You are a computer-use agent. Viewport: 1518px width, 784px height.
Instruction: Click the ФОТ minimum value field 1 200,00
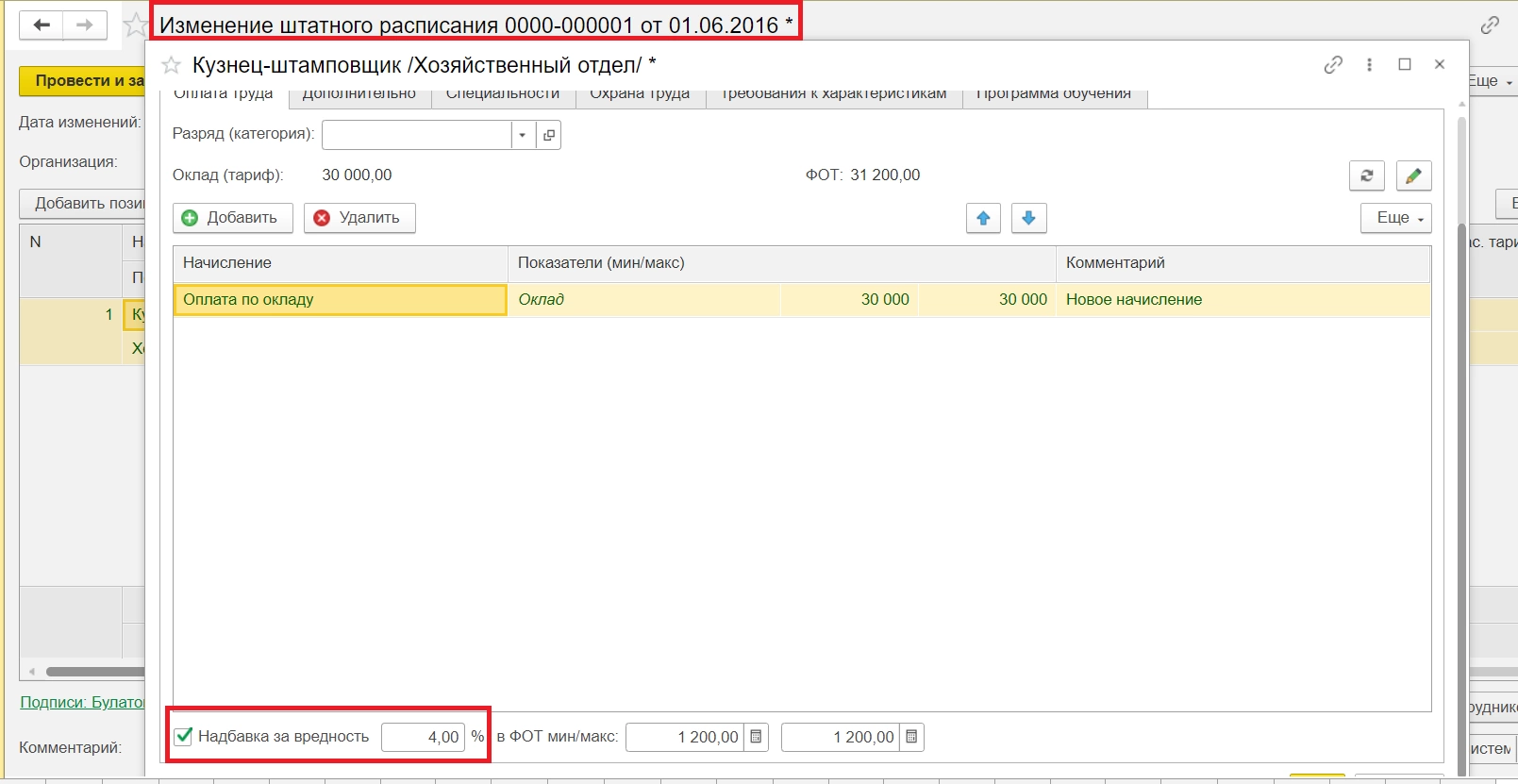point(685,737)
